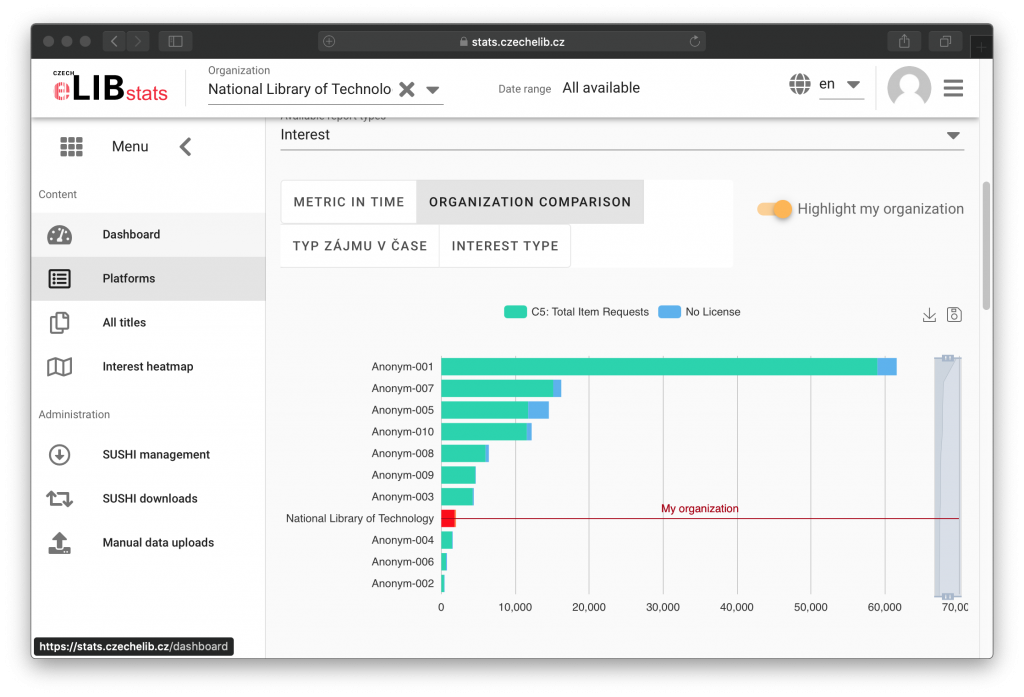Click the Safari address bar

coord(511,41)
